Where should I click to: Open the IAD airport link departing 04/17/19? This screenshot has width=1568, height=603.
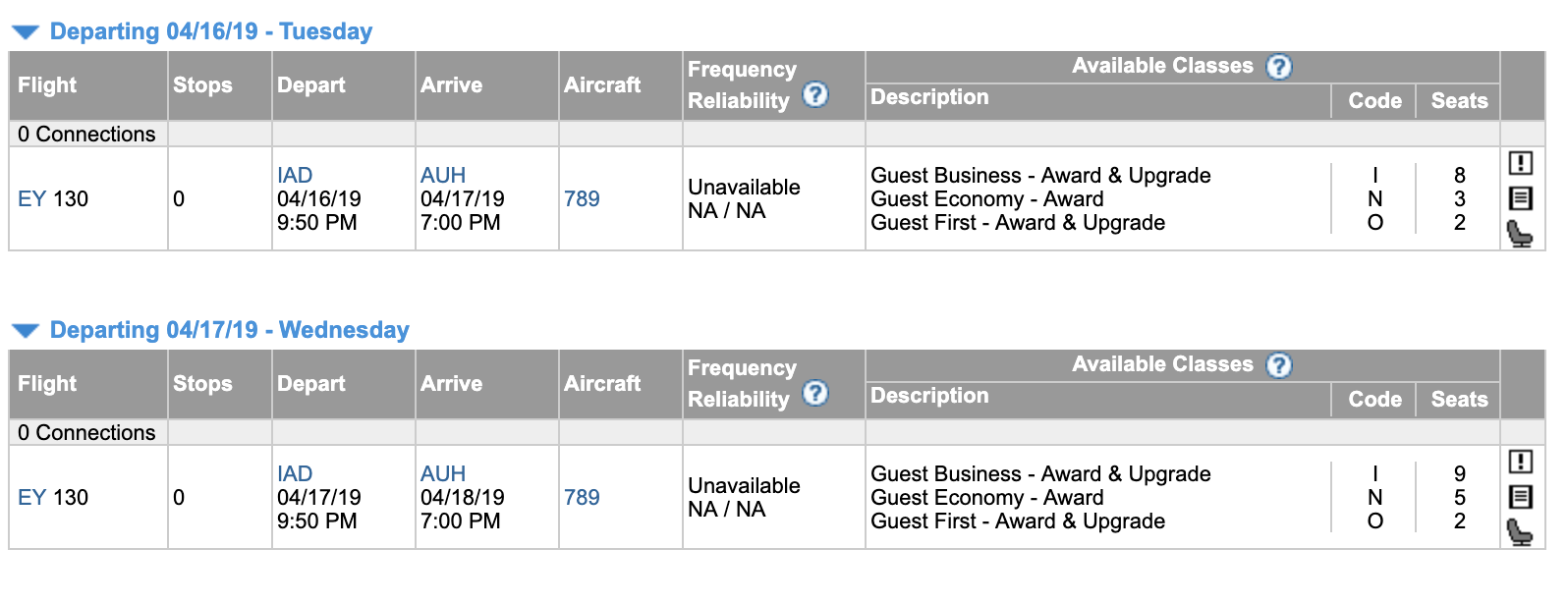pyautogui.click(x=295, y=474)
